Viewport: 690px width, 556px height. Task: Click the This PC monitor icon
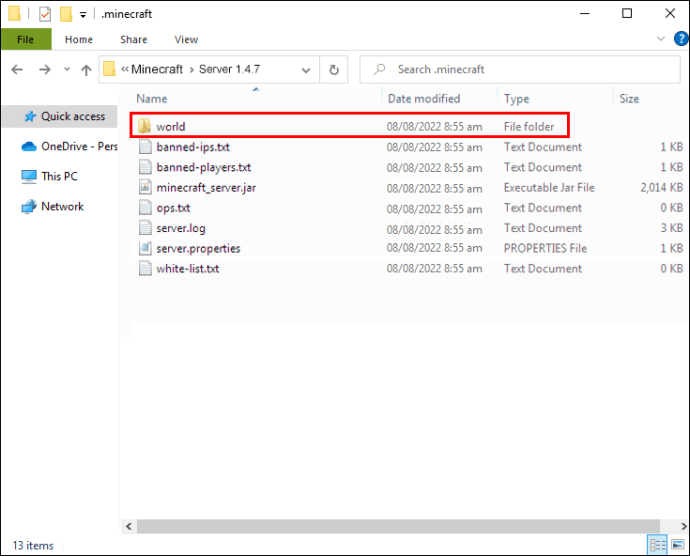point(29,177)
